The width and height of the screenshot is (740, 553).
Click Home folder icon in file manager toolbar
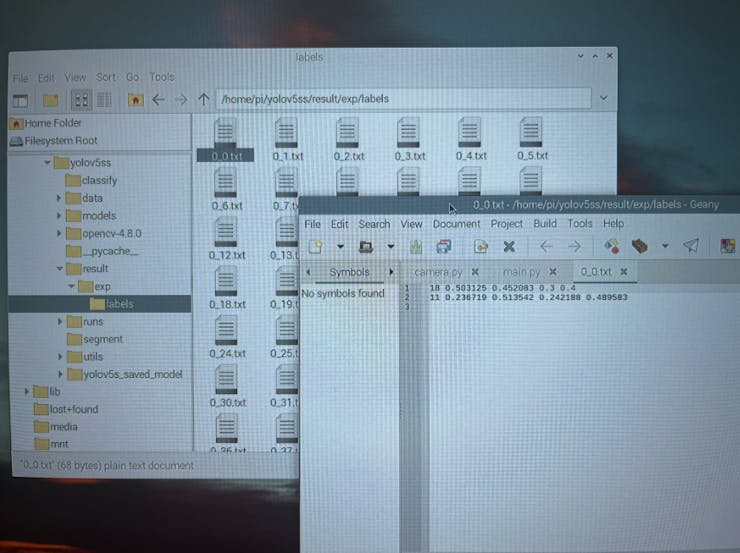point(135,100)
